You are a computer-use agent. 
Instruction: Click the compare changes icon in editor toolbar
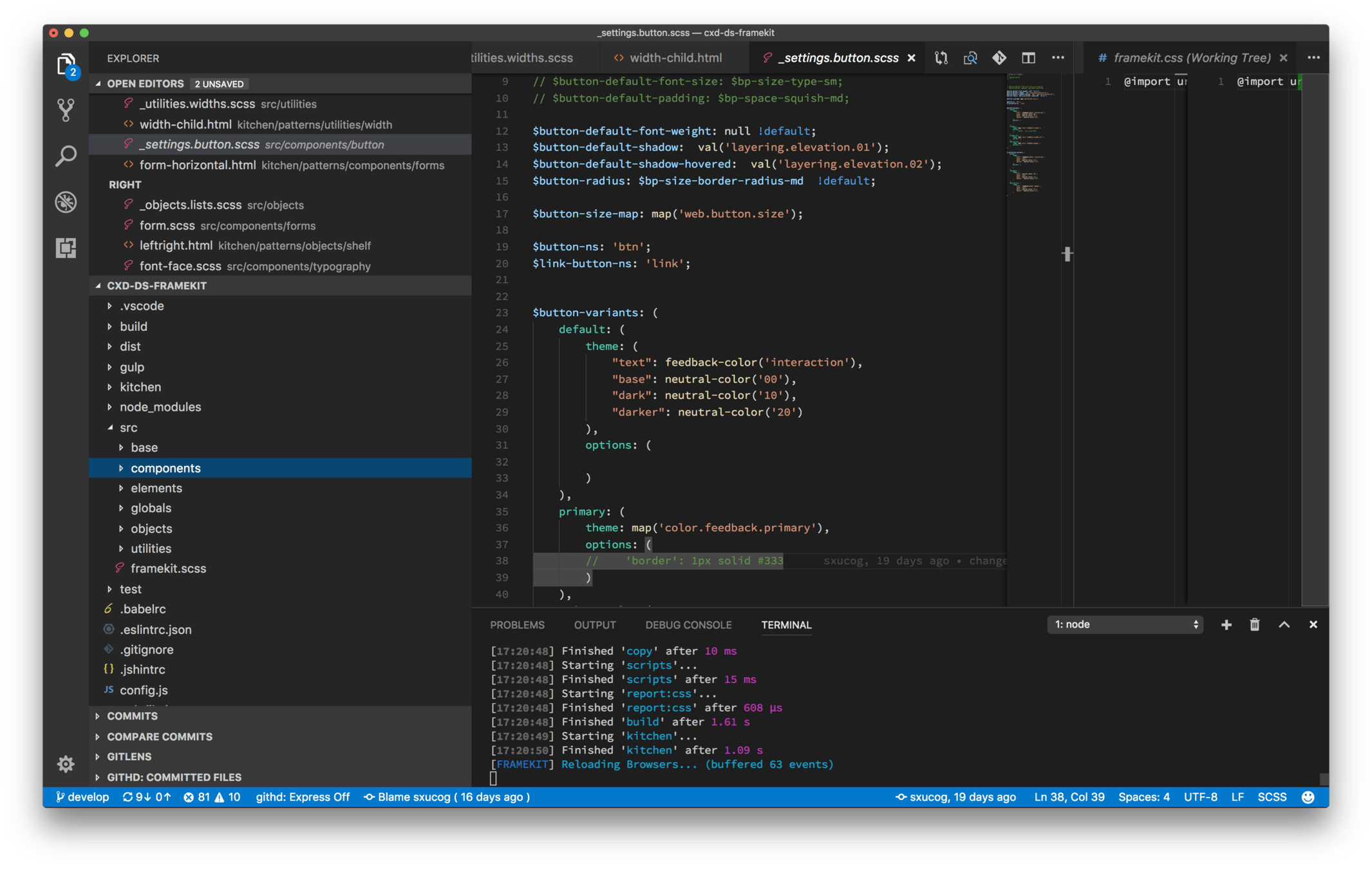[941, 58]
